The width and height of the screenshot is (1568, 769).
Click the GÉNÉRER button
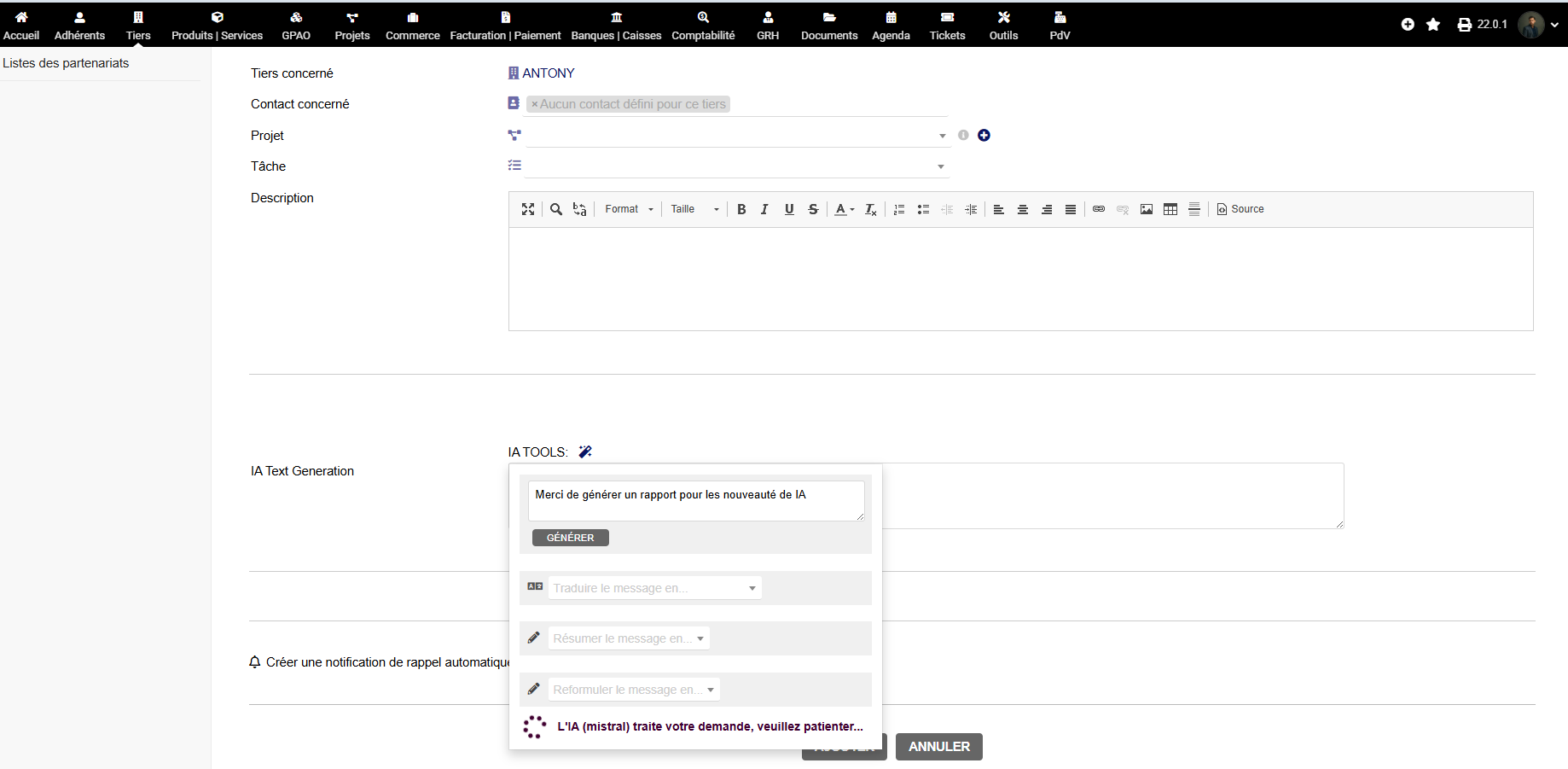coord(571,538)
